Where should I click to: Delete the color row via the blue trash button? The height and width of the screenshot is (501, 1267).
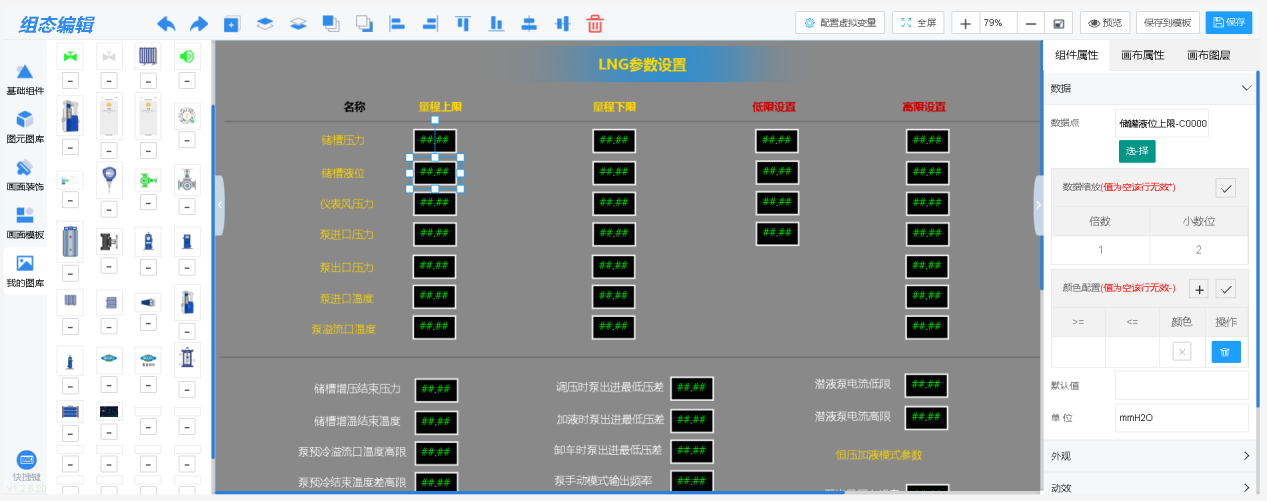[x=1226, y=351]
